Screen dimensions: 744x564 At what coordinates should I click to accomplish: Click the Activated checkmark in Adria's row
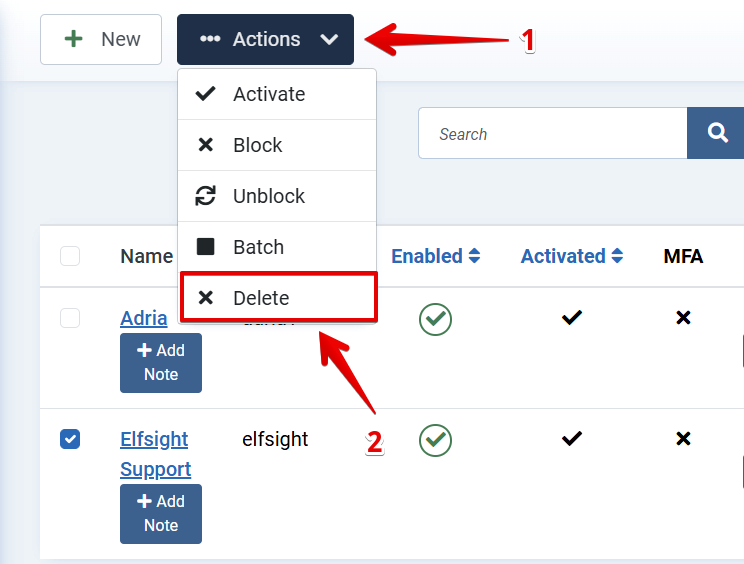[572, 317]
